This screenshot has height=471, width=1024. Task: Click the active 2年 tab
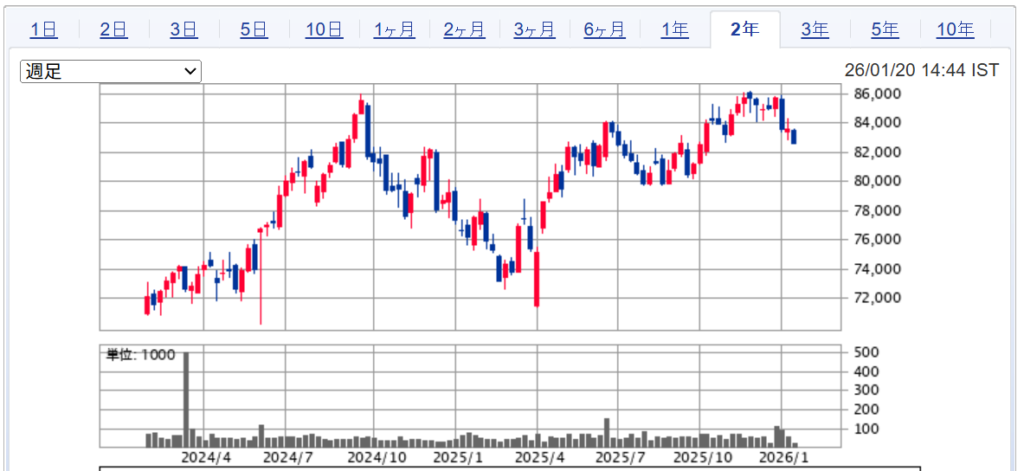pyautogui.click(x=744, y=30)
